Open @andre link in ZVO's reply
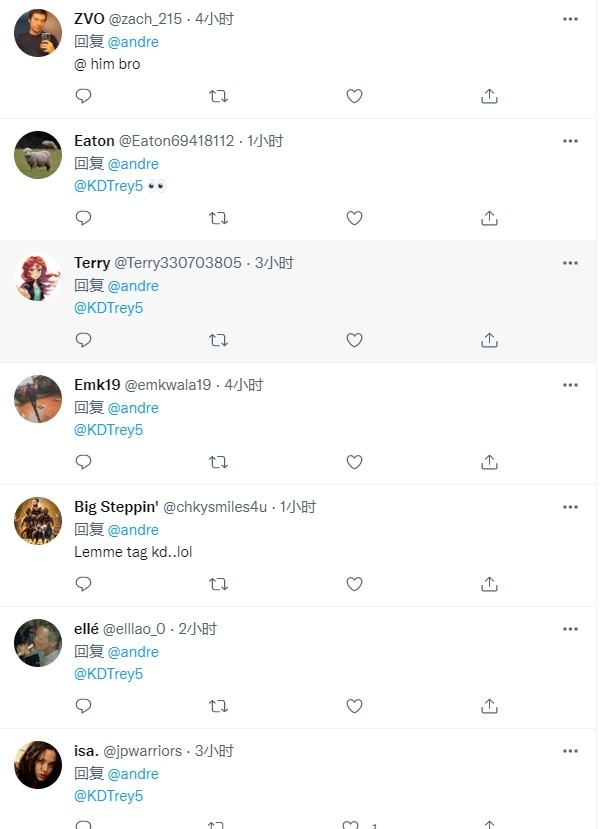The height and width of the screenshot is (829, 607). coord(133,42)
